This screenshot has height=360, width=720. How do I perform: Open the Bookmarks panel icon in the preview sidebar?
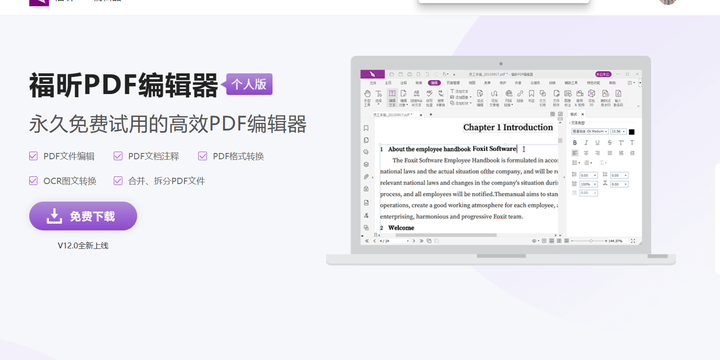coord(366,128)
